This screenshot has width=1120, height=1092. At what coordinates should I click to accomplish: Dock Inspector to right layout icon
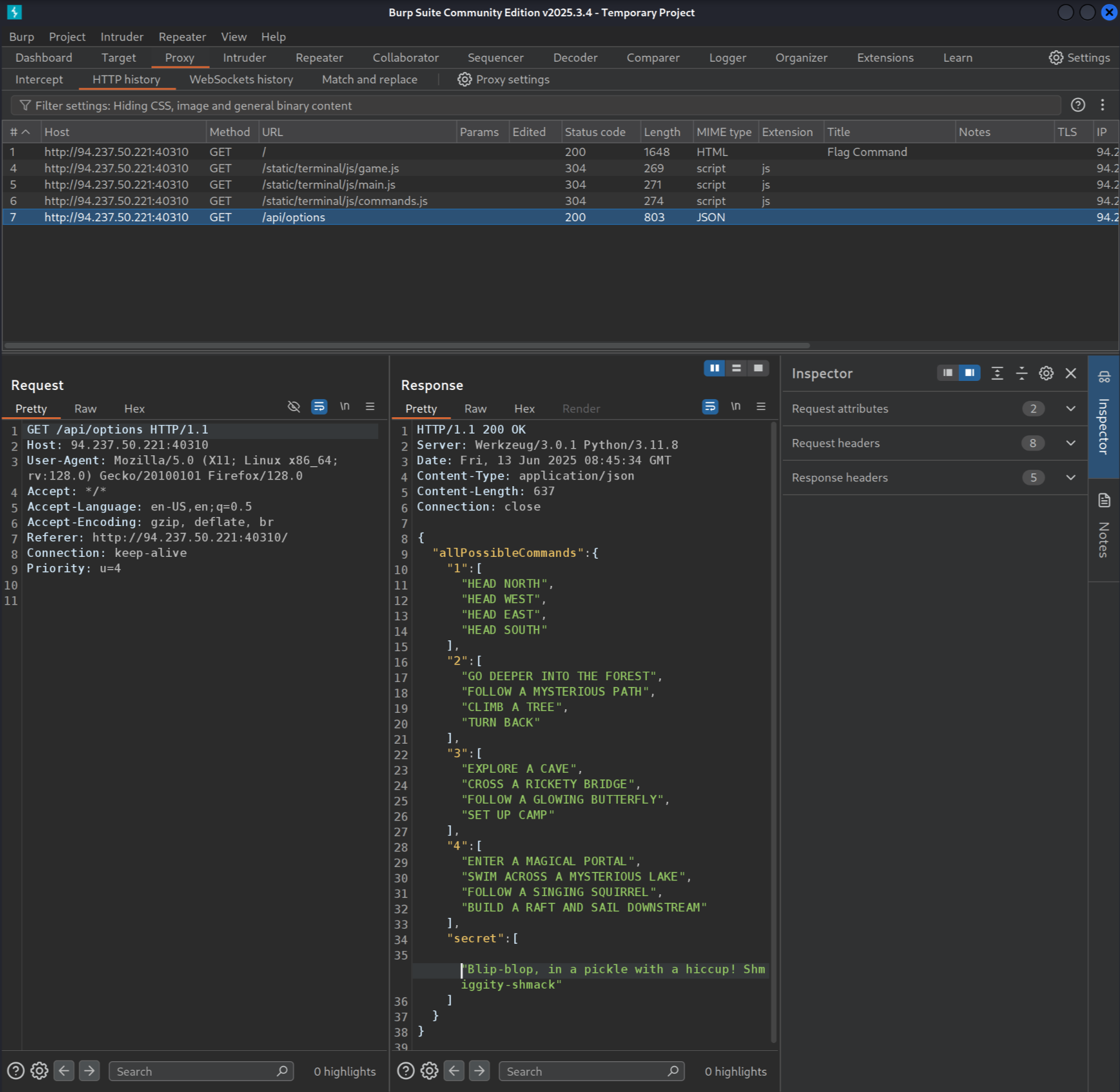click(969, 373)
